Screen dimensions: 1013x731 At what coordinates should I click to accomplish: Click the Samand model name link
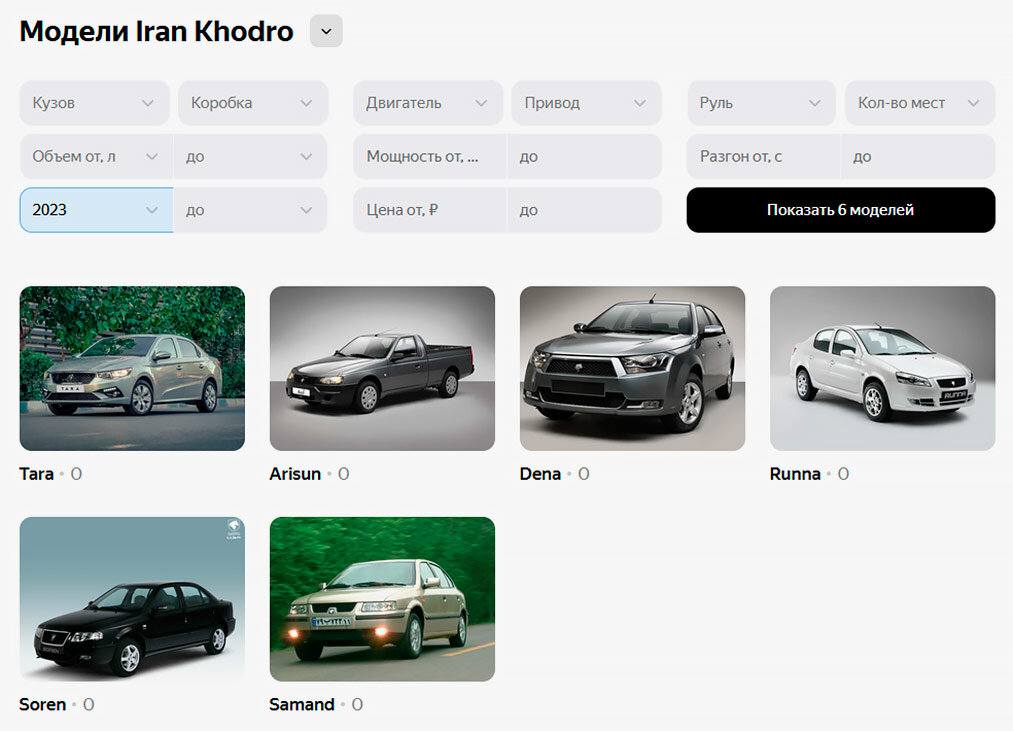coord(302,705)
